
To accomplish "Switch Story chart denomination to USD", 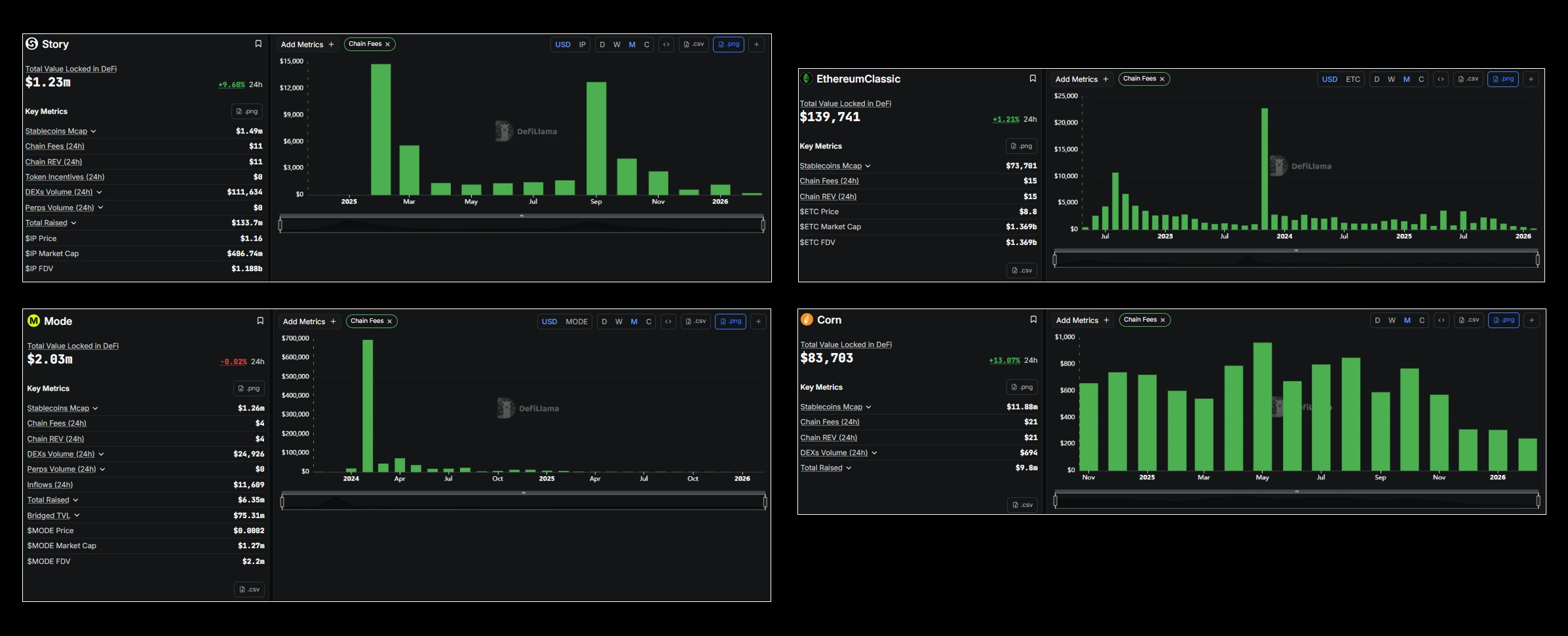I will pyautogui.click(x=563, y=45).
